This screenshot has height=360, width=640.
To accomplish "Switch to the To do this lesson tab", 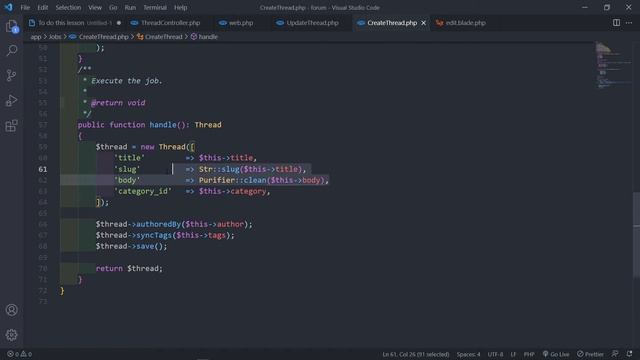I will (x=74, y=23).
